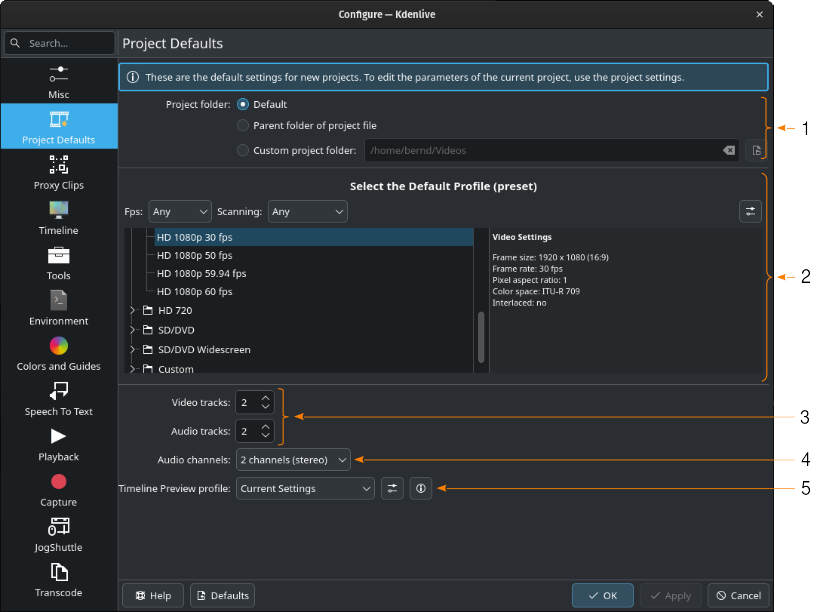This screenshot has width=817, height=612.
Task: Click the Apply button
Action: (x=671, y=595)
